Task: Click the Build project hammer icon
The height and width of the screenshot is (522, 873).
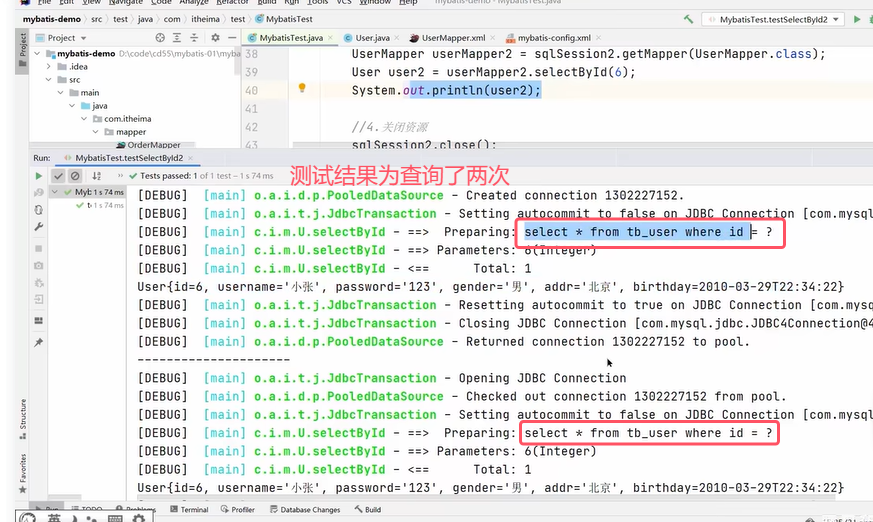Action: click(x=689, y=19)
